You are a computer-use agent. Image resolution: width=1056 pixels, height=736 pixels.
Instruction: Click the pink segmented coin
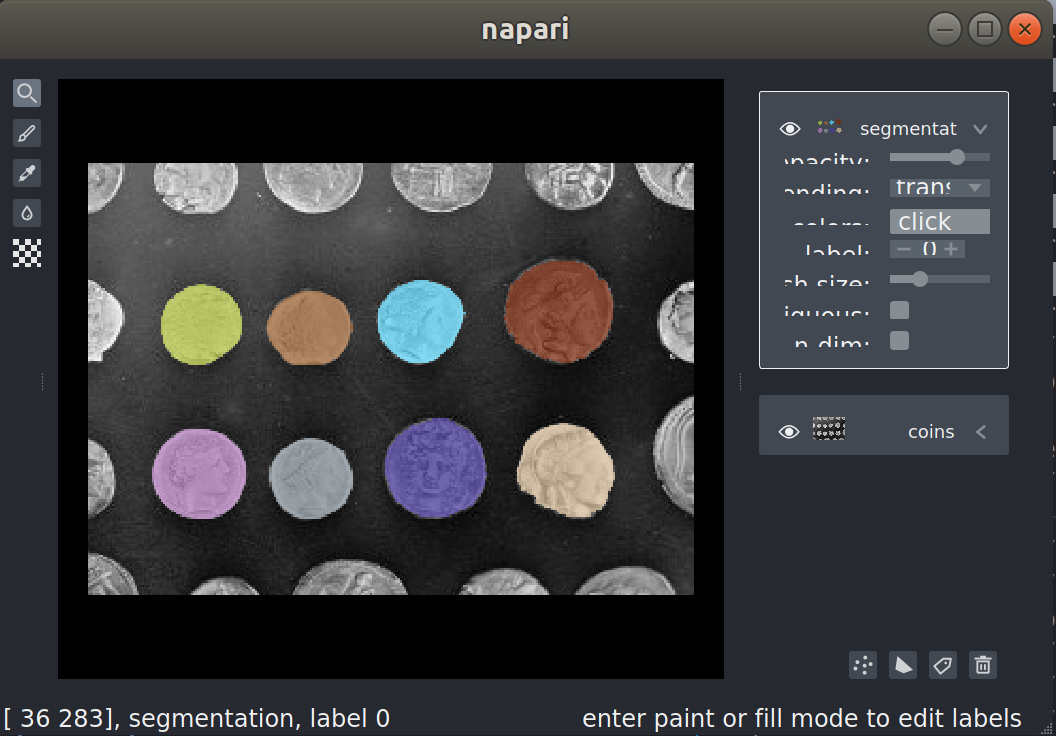[x=199, y=474]
